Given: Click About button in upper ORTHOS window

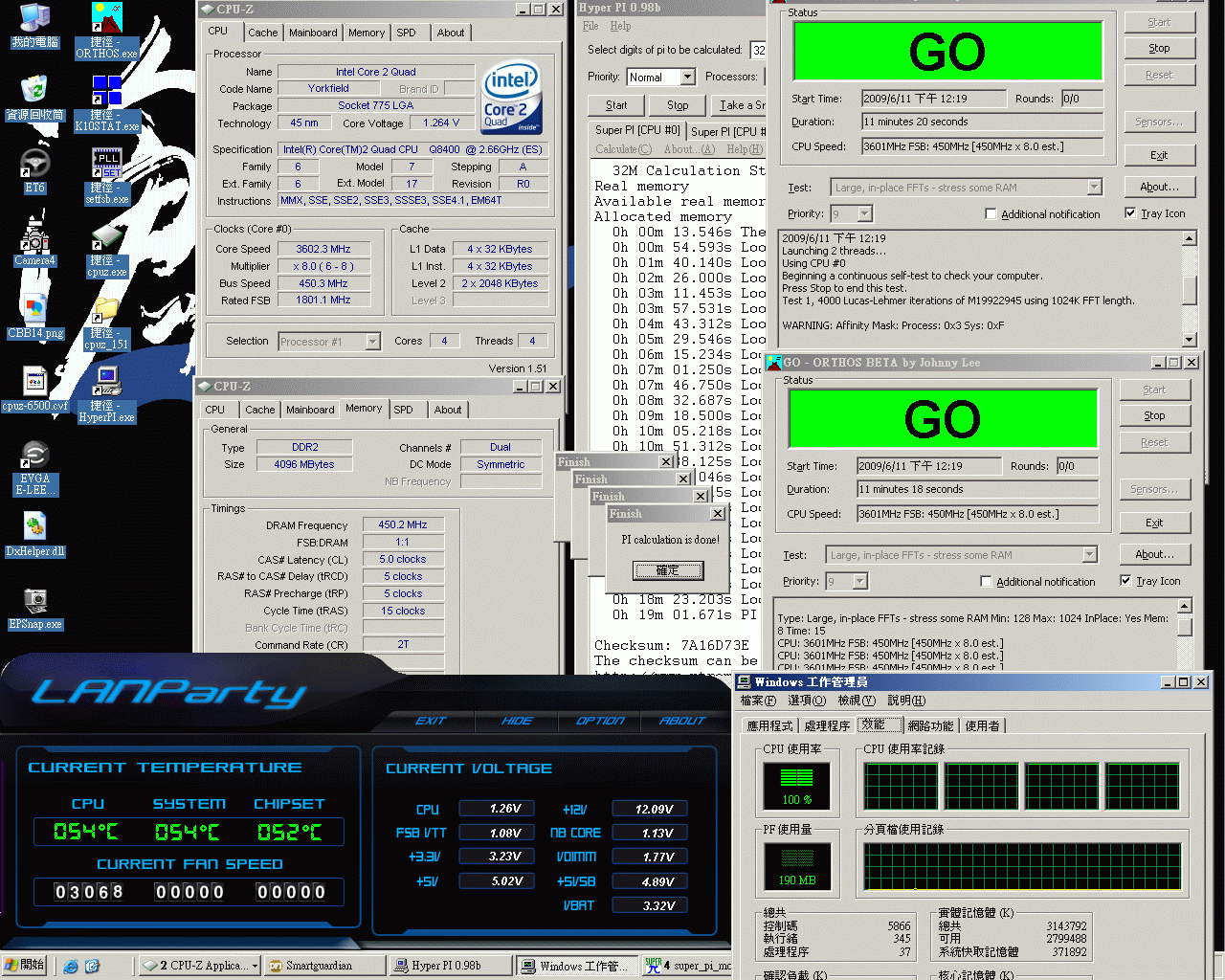Looking at the screenshot, I should point(1159,187).
